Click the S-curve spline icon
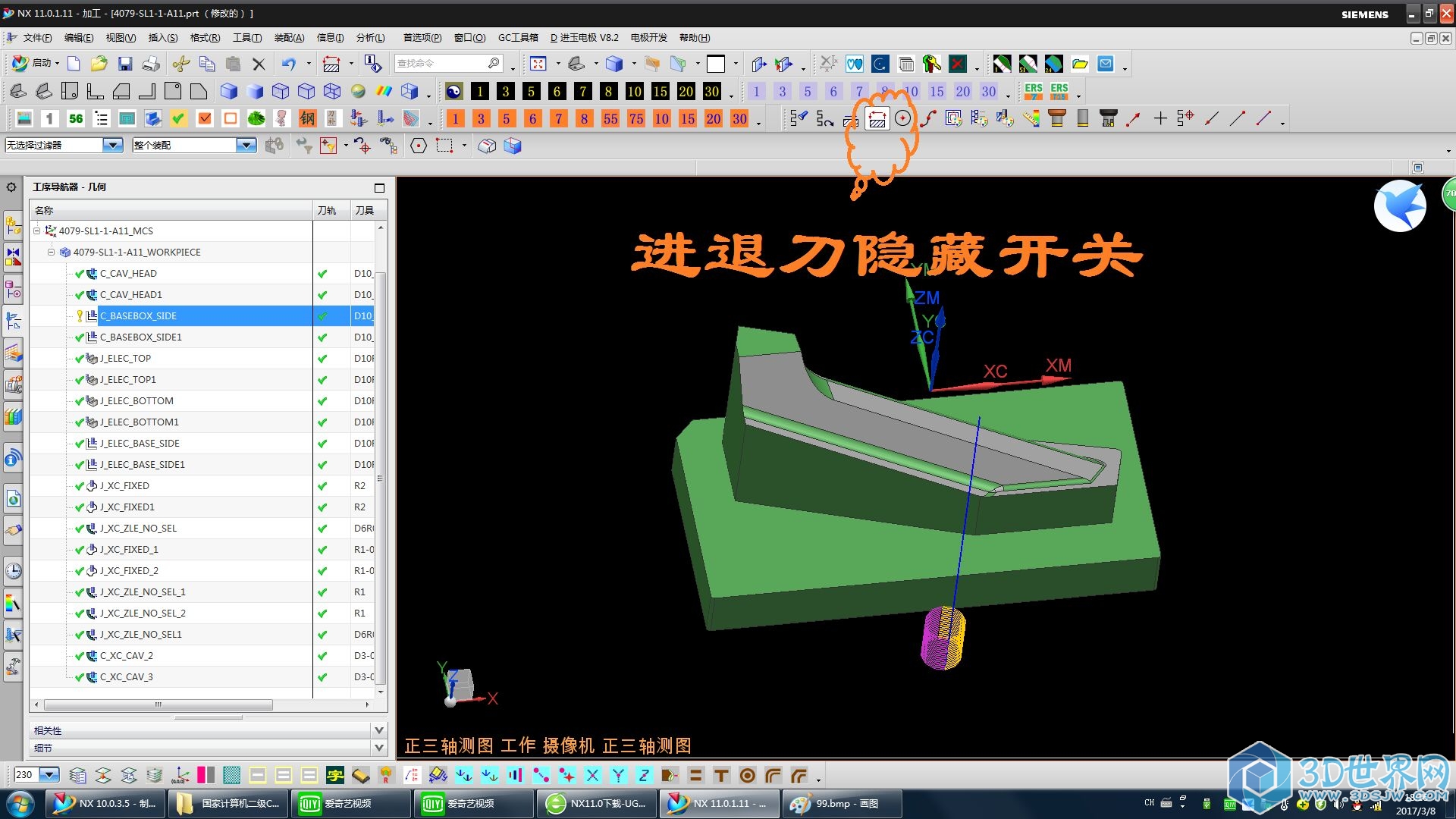The width and height of the screenshot is (1456, 819). pyautogui.click(x=928, y=118)
